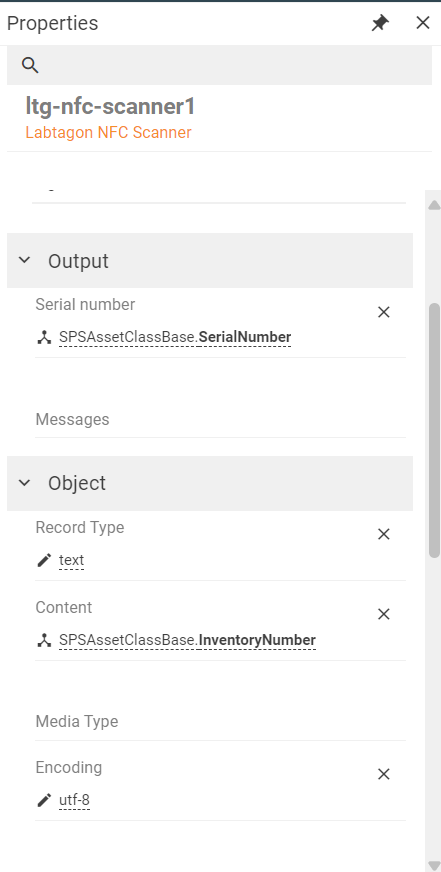Click the search magnifier icon
The height and width of the screenshot is (872, 441).
pyautogui.click(x=30, y=65)
